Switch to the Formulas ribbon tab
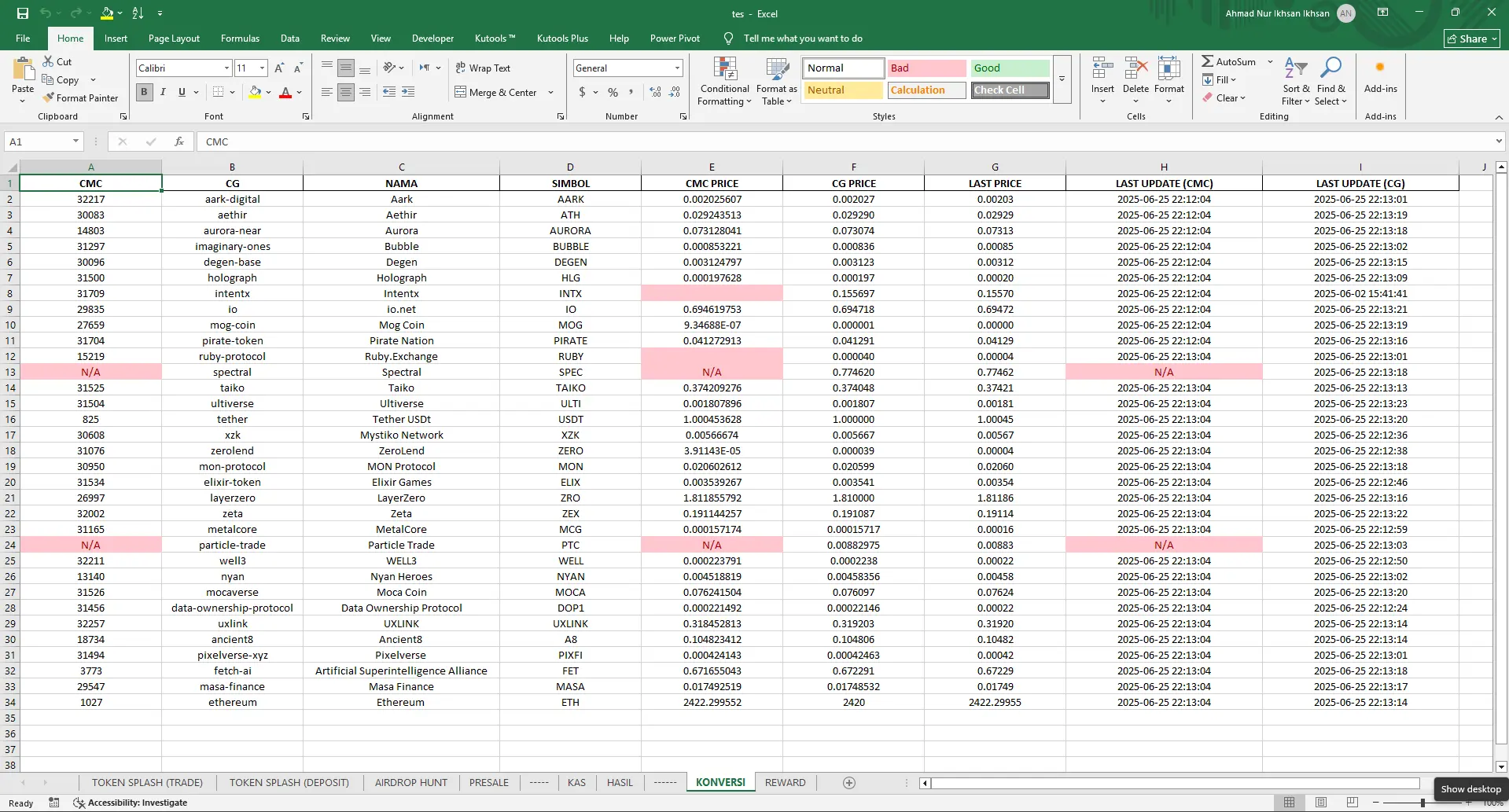1509x812 pixels. [240, 39]
